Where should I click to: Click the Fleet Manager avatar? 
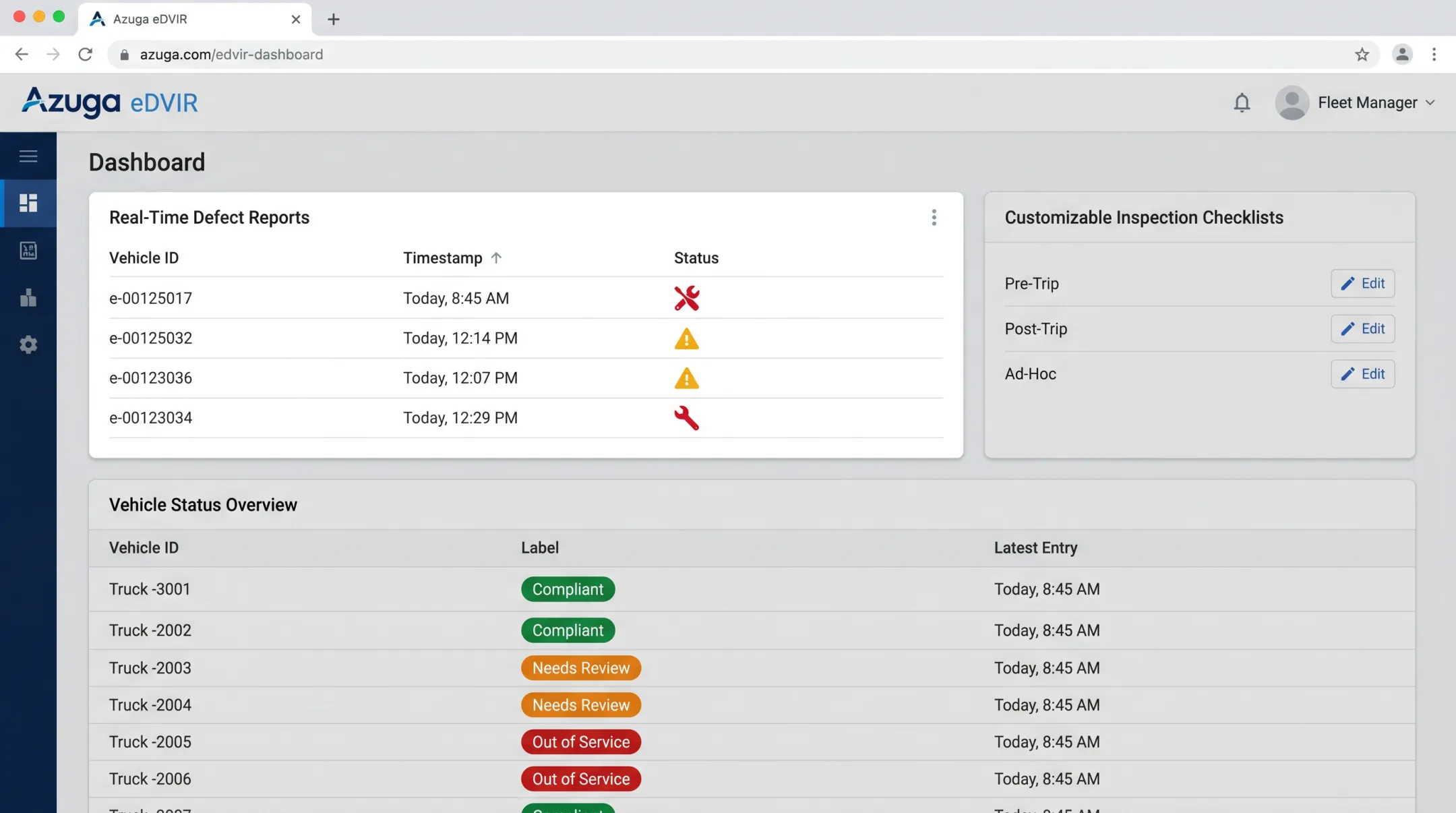(1292, 102)
